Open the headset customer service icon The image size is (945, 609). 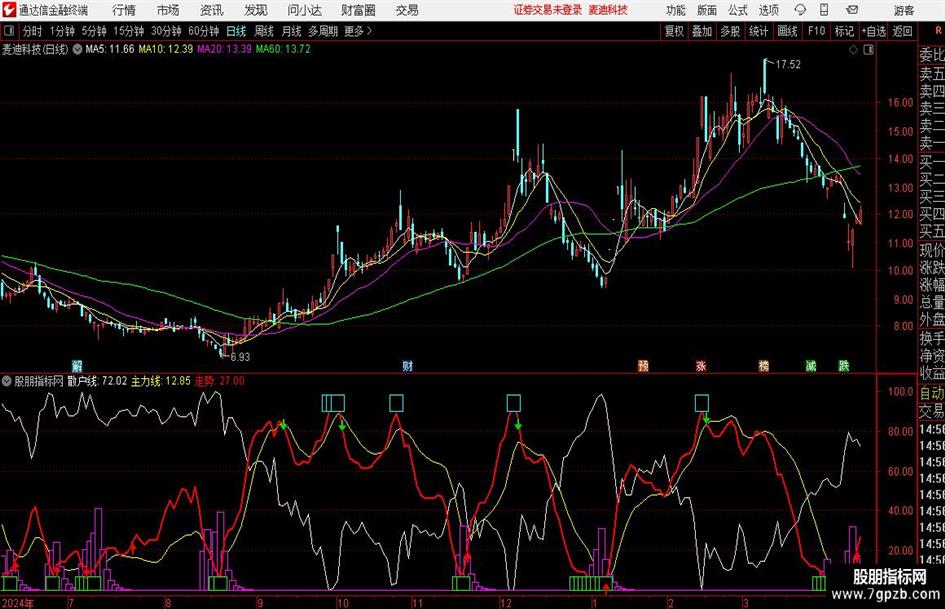pos(800,10)
